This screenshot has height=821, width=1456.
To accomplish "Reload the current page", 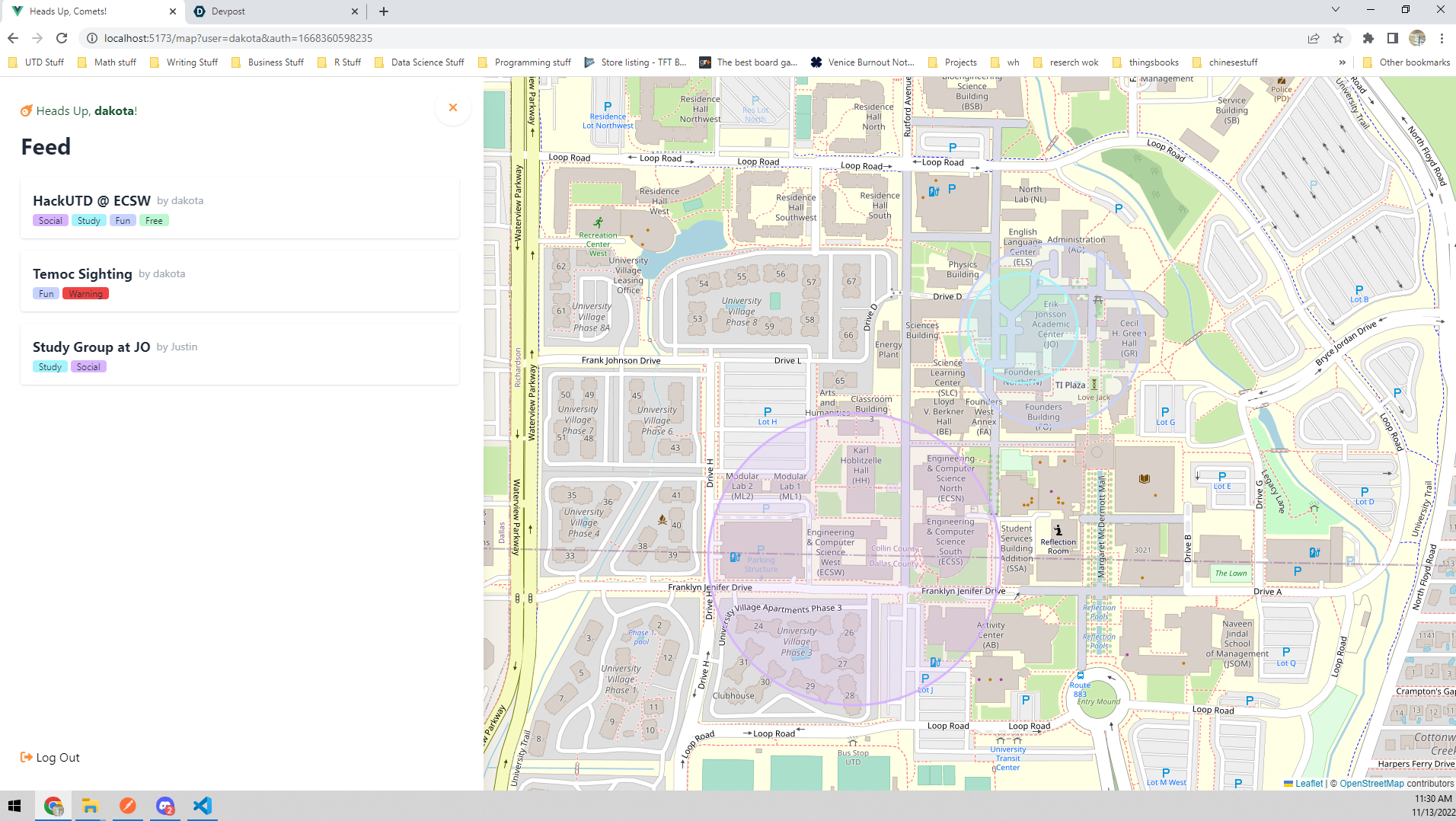I will click(62, 38).
